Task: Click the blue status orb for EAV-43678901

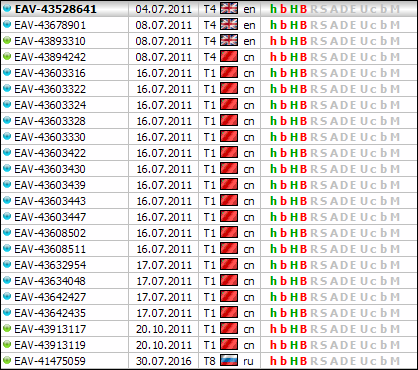Action: click(x=7, y=25)
